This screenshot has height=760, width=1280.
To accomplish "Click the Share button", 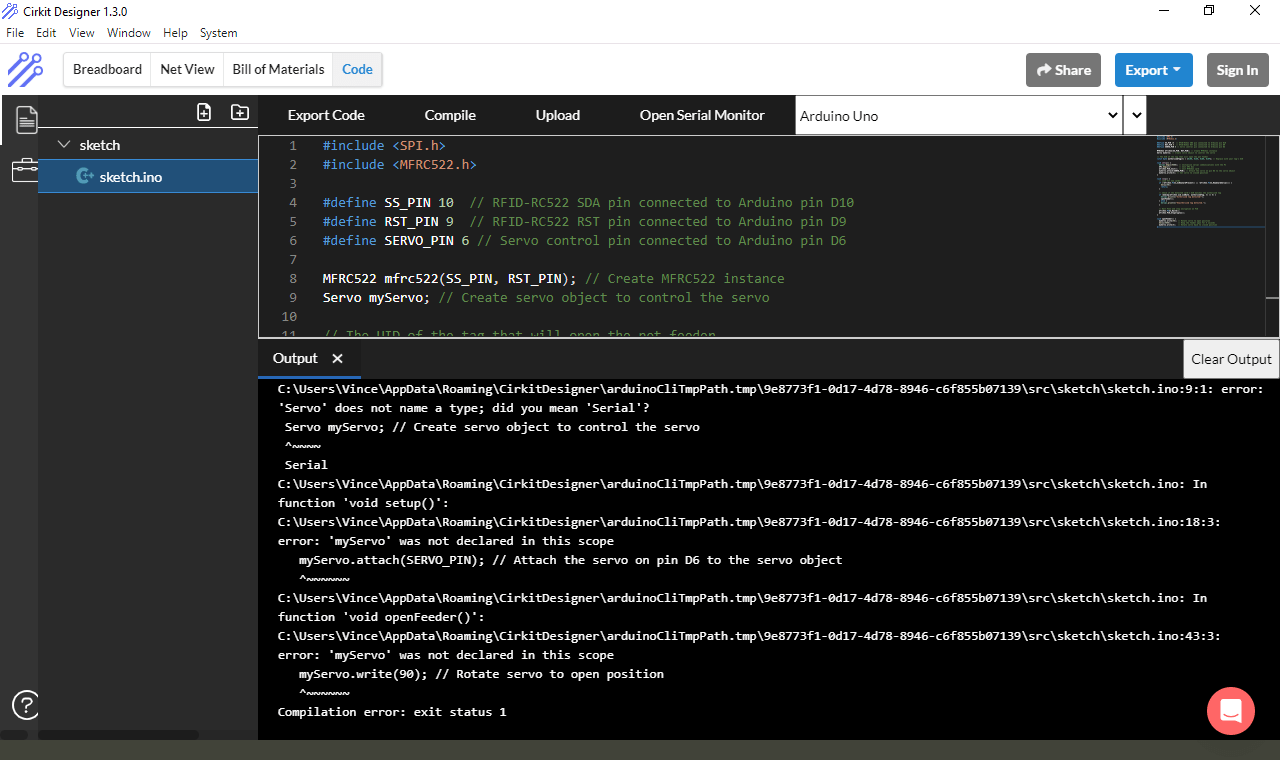I will [1063, 70].
